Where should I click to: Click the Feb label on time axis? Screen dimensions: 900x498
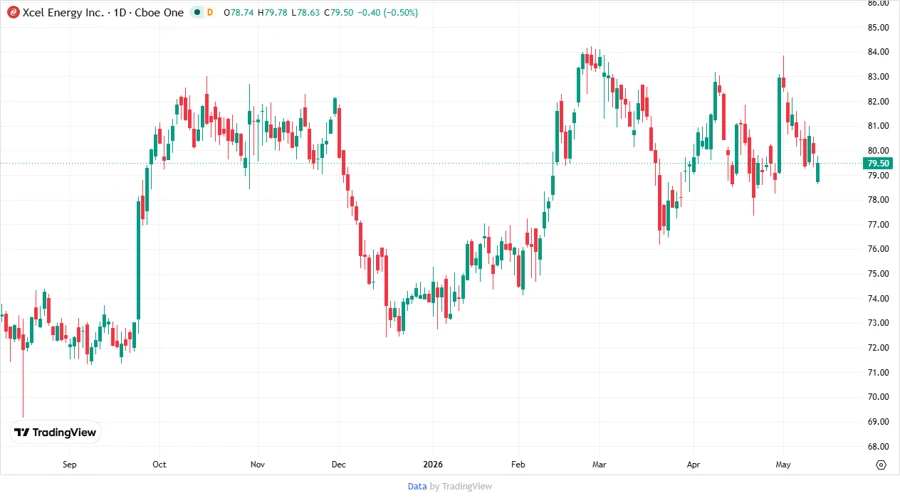click(518, 464)
